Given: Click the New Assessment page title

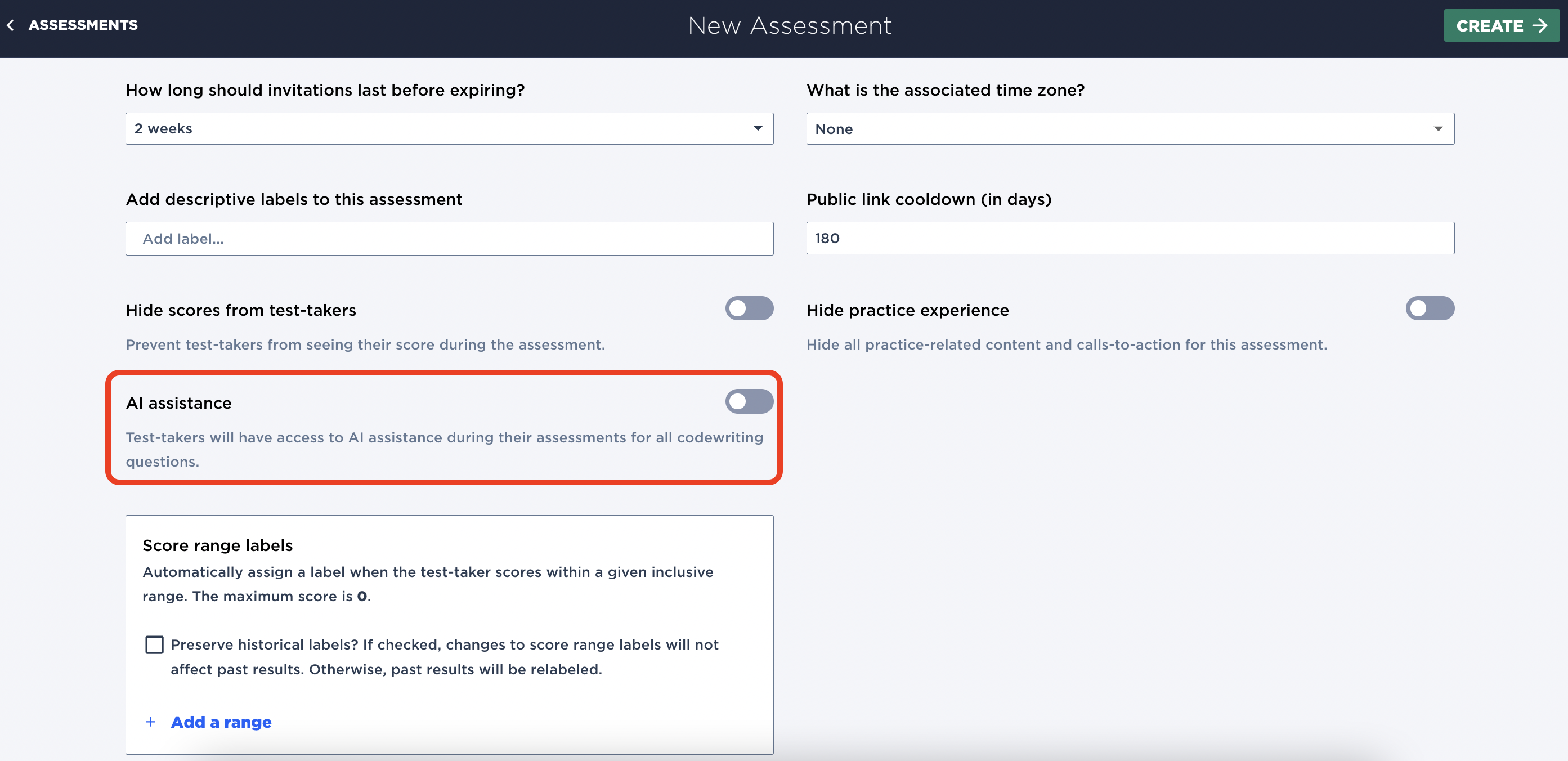Looking at the screenshot, I should (x=790, y=25).
